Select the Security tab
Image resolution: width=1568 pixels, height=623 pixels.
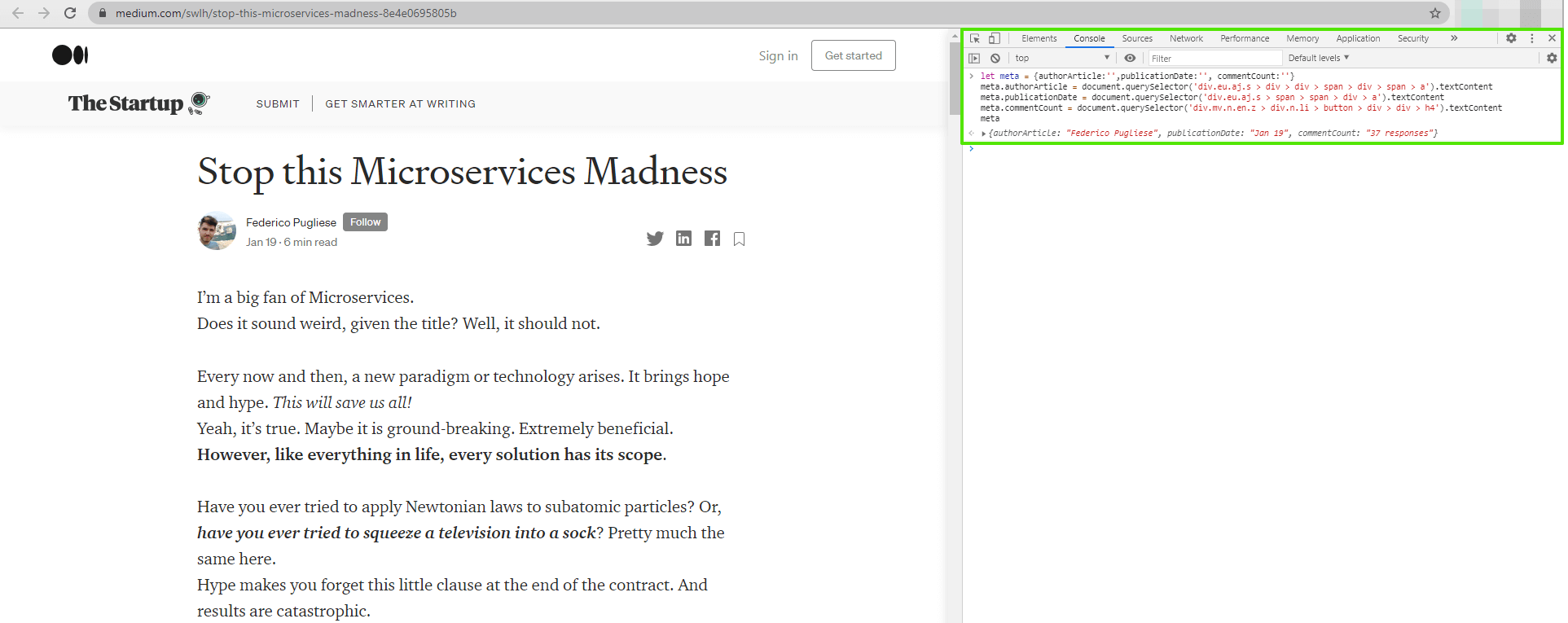click(1413, 38)
